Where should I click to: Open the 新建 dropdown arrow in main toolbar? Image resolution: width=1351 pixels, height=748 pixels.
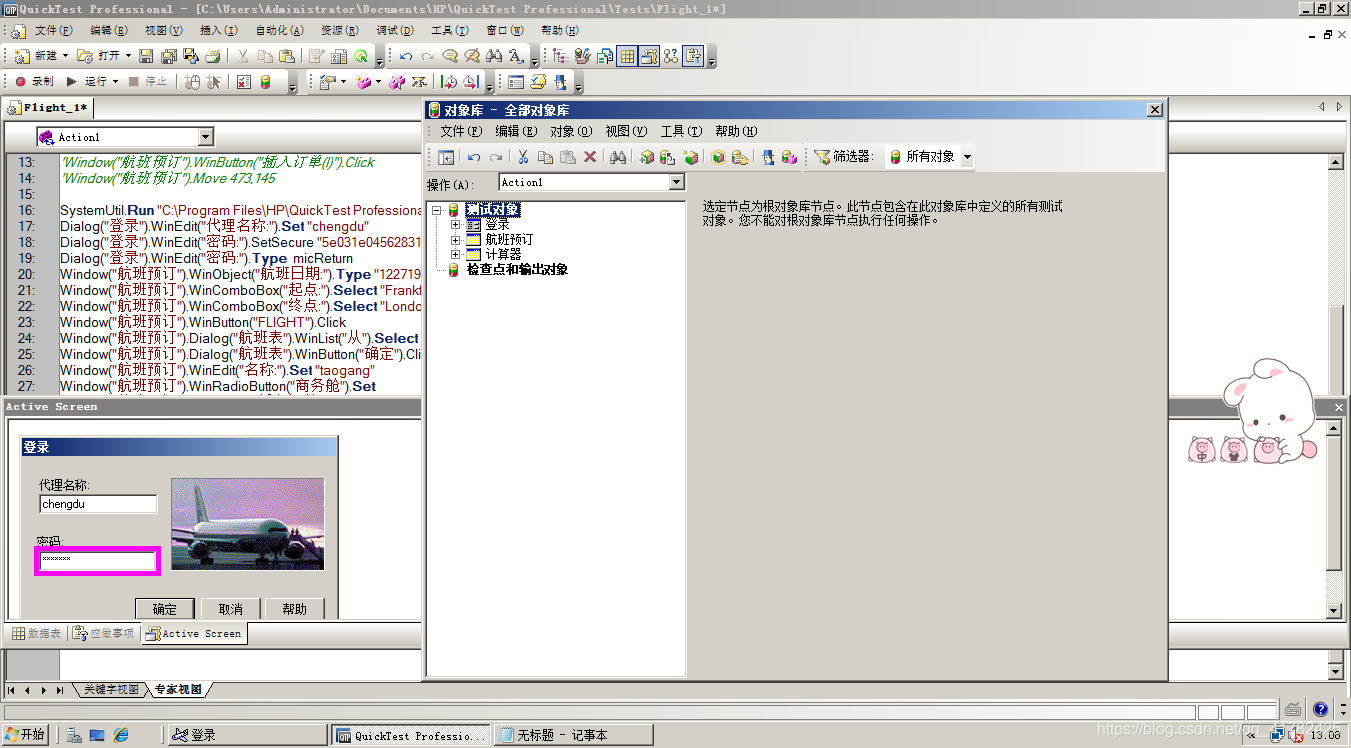(x=66, y=56)
